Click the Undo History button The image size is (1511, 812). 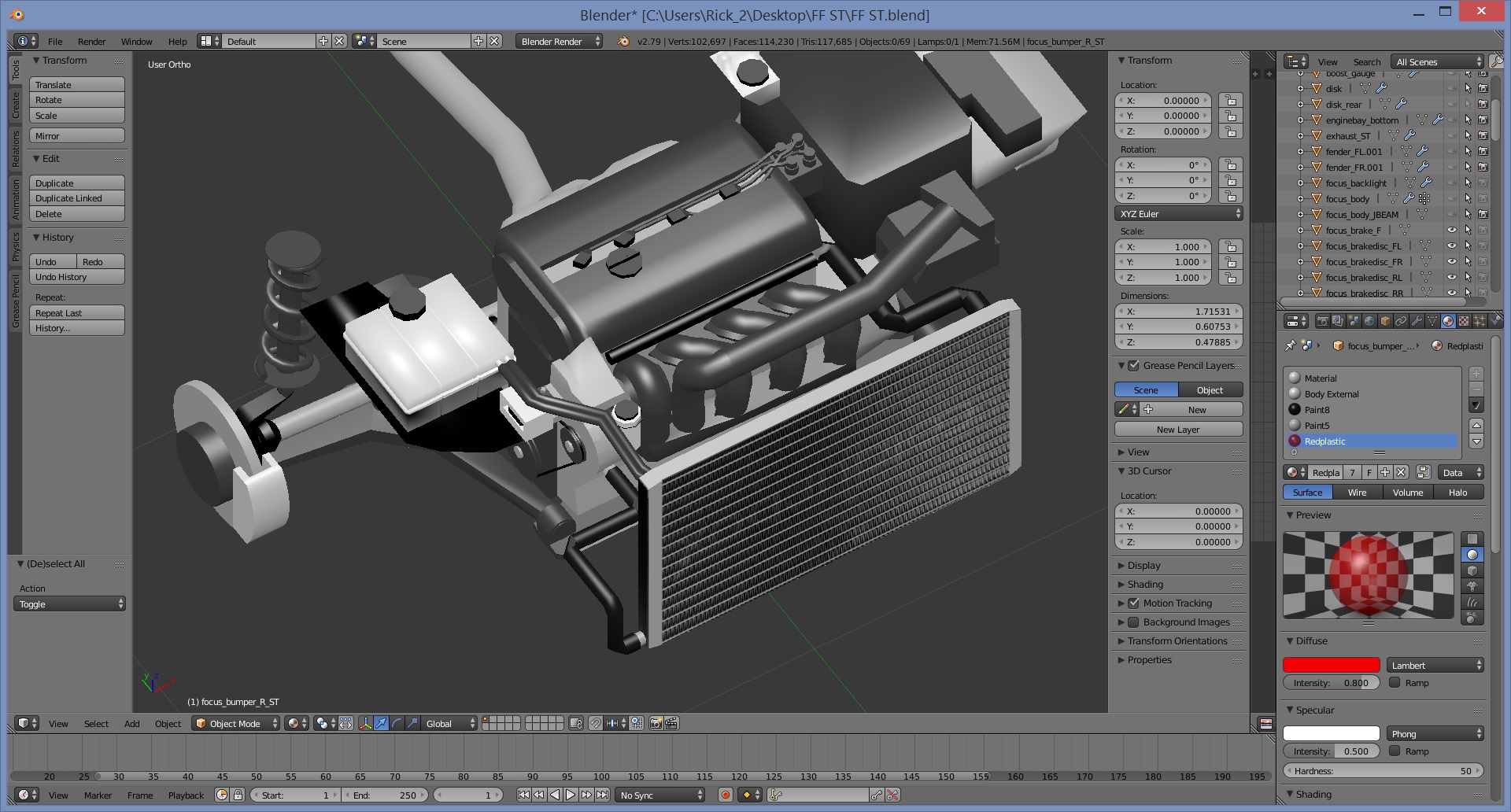[x=77, y=276]
